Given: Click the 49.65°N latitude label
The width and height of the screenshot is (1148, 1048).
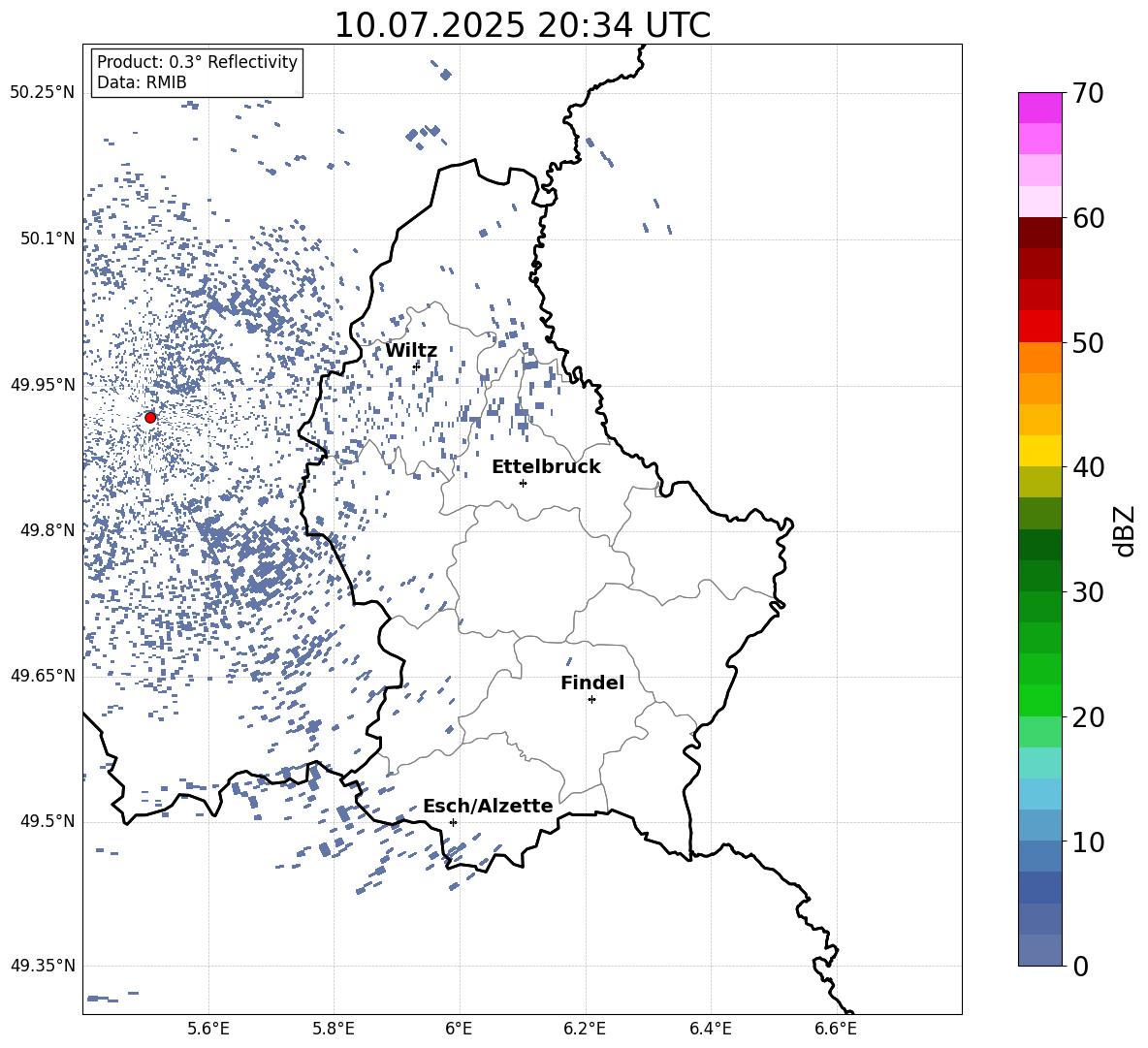Looking at the screenshot, I should [x=43, y=675].
